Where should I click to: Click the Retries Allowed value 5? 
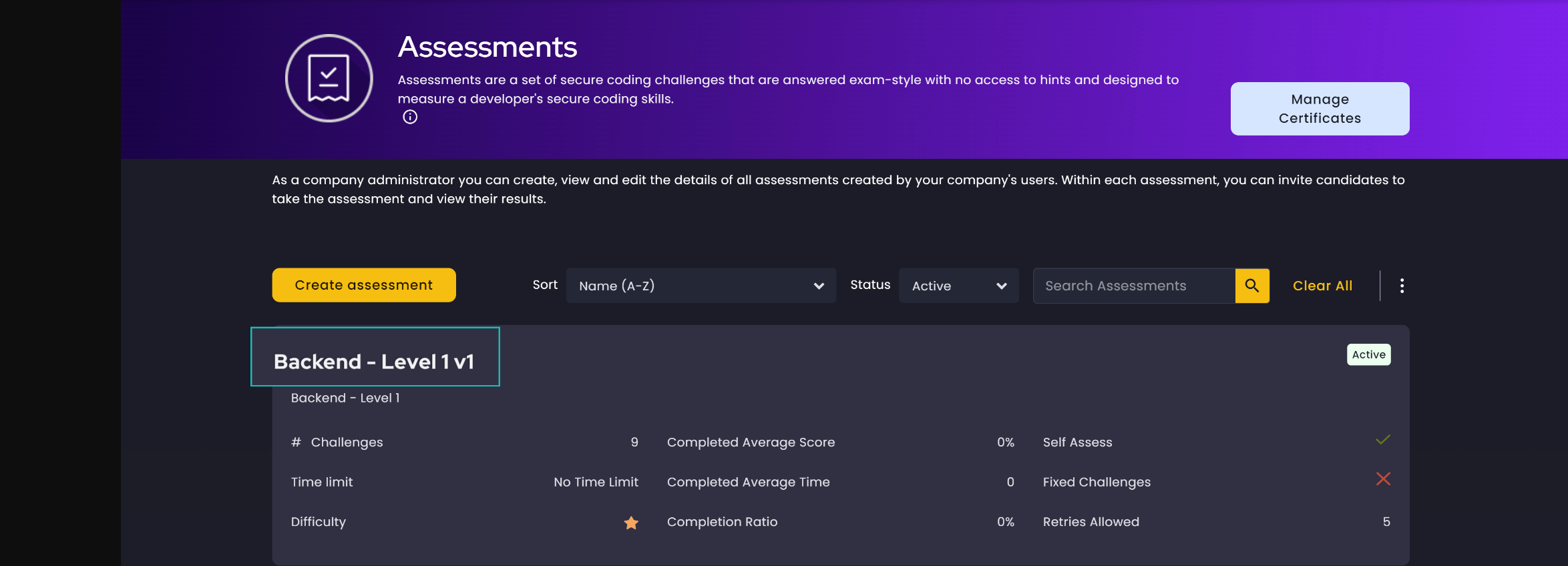coord(1386,522)
